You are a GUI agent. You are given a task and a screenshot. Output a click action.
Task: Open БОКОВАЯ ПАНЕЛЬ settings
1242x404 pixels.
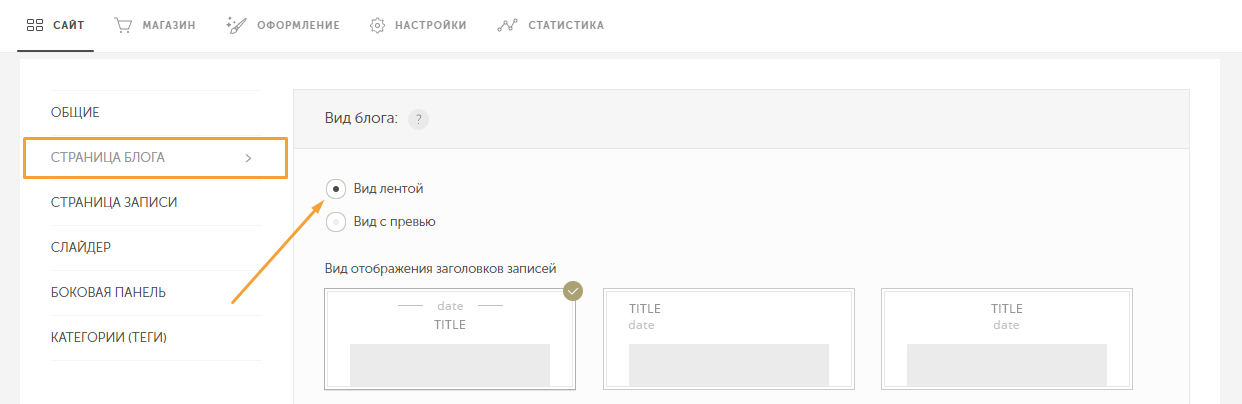108,293
